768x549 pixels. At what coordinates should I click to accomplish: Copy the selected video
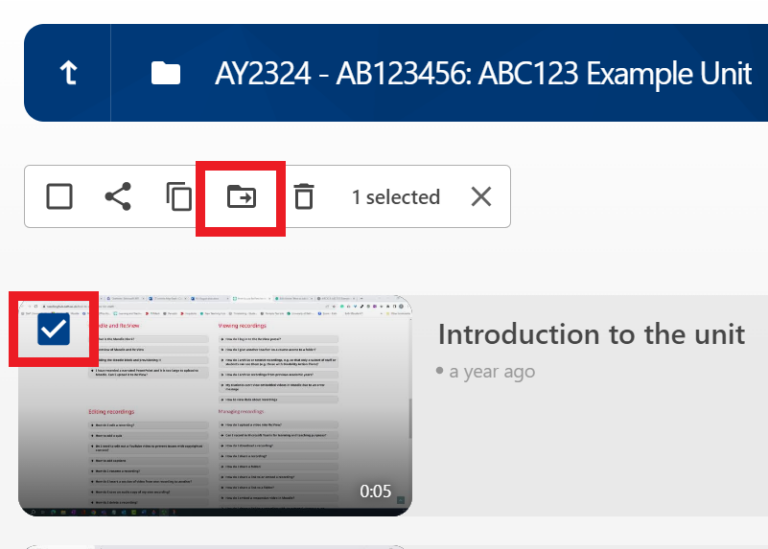click(x=179, y=197)
